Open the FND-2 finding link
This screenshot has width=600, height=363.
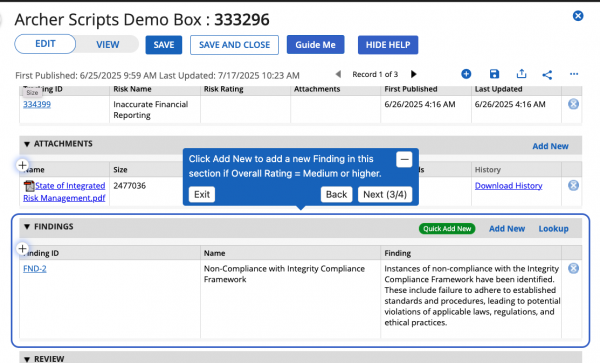(35, 269)
